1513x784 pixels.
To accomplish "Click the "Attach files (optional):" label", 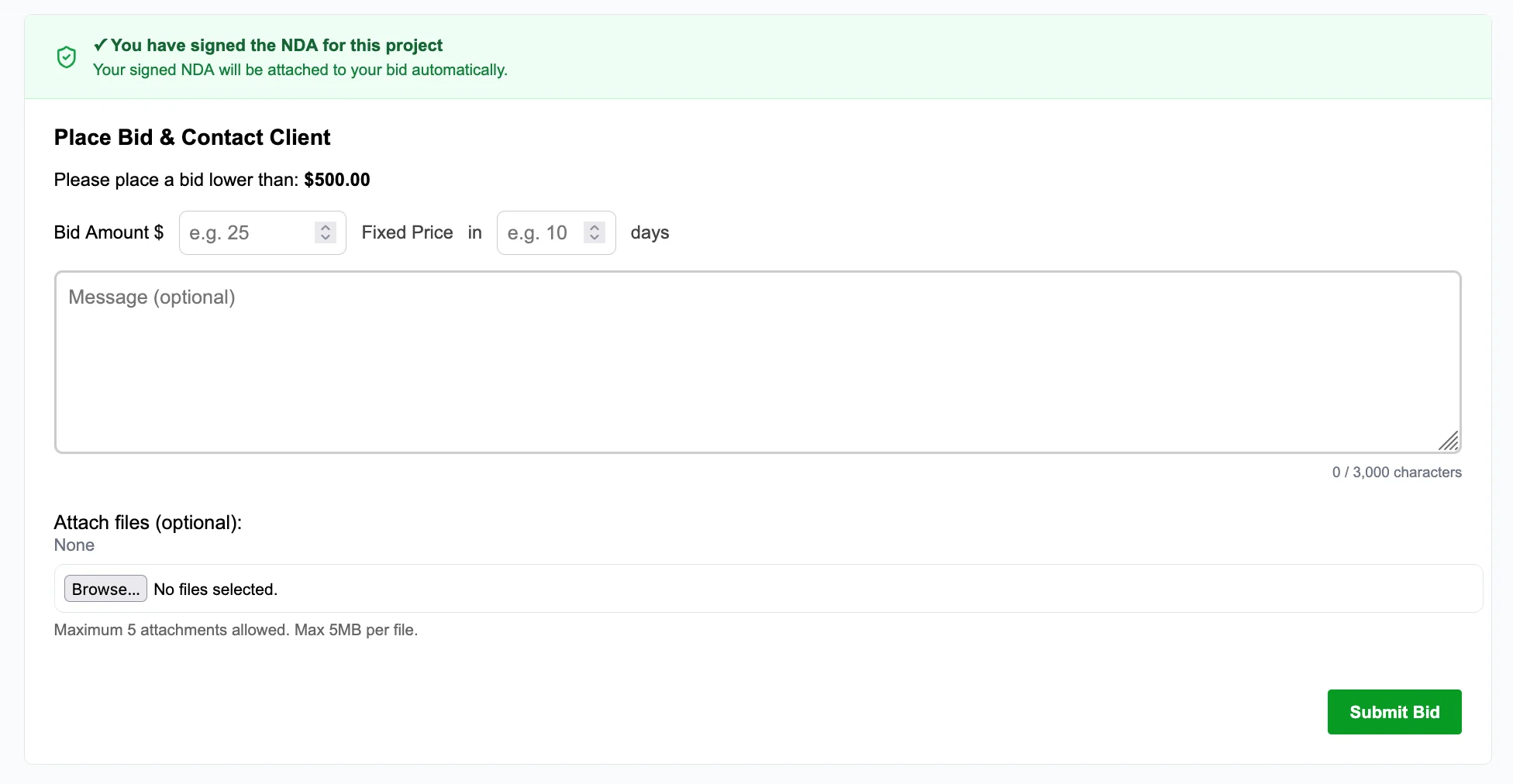I will [147, 522].
